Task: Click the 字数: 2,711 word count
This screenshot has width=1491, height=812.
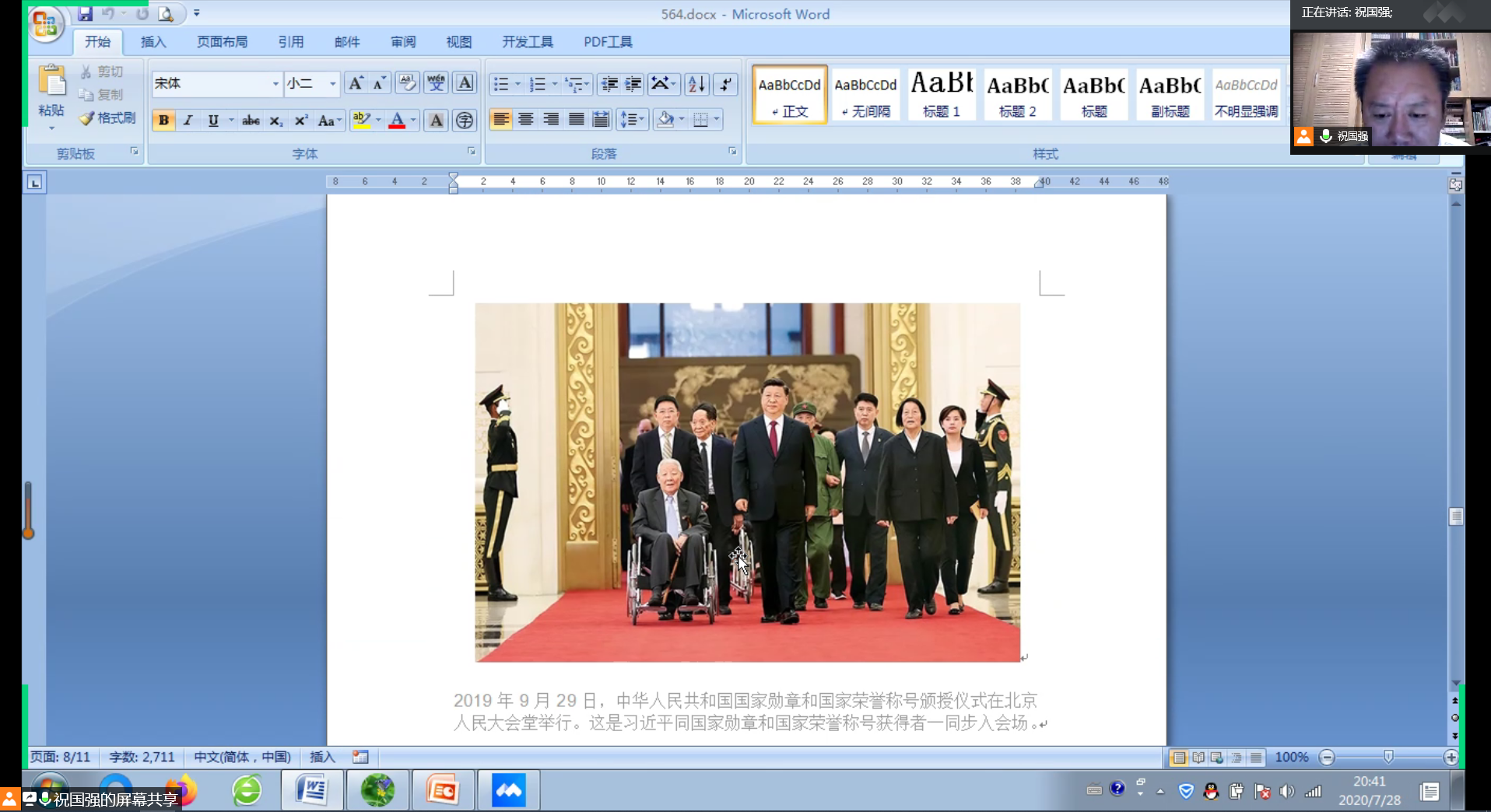Action: [142, 757]
